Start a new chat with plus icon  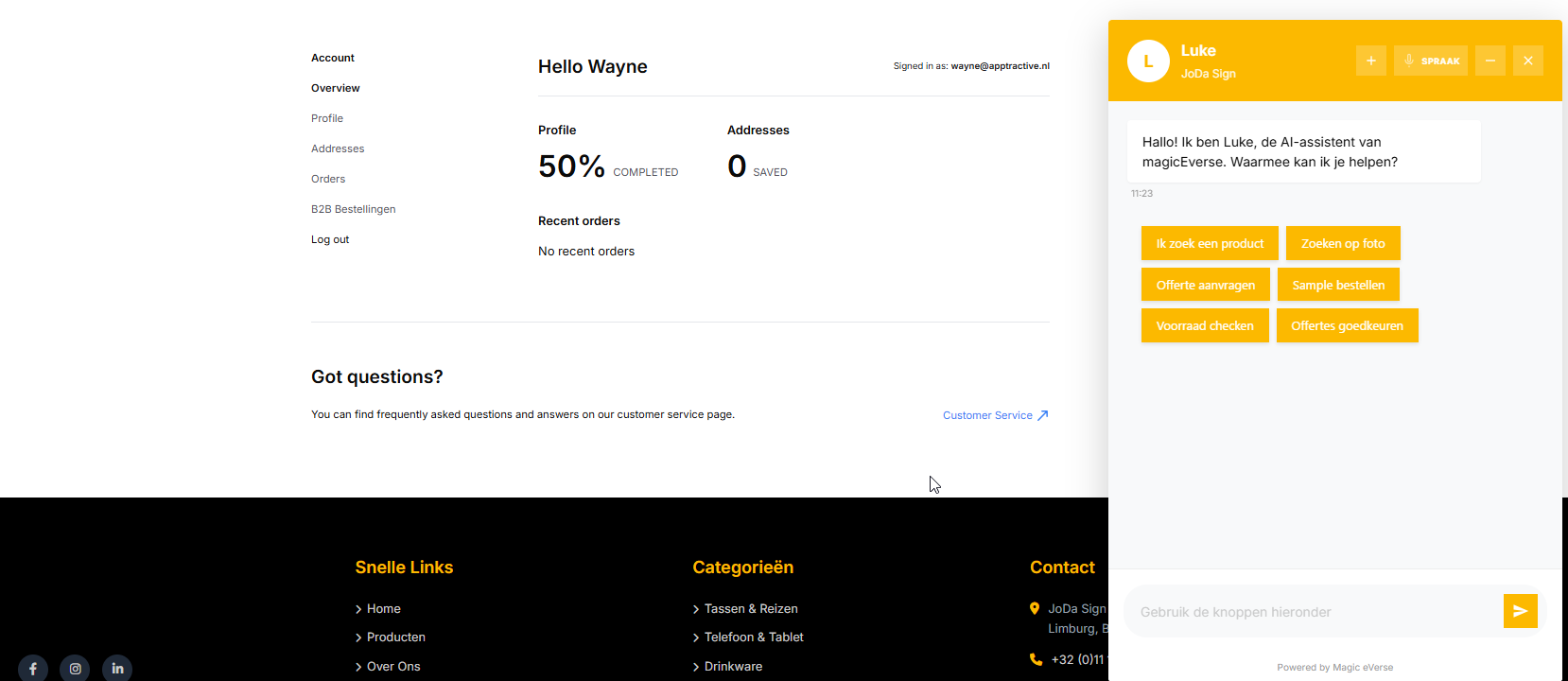[1370, 61]
